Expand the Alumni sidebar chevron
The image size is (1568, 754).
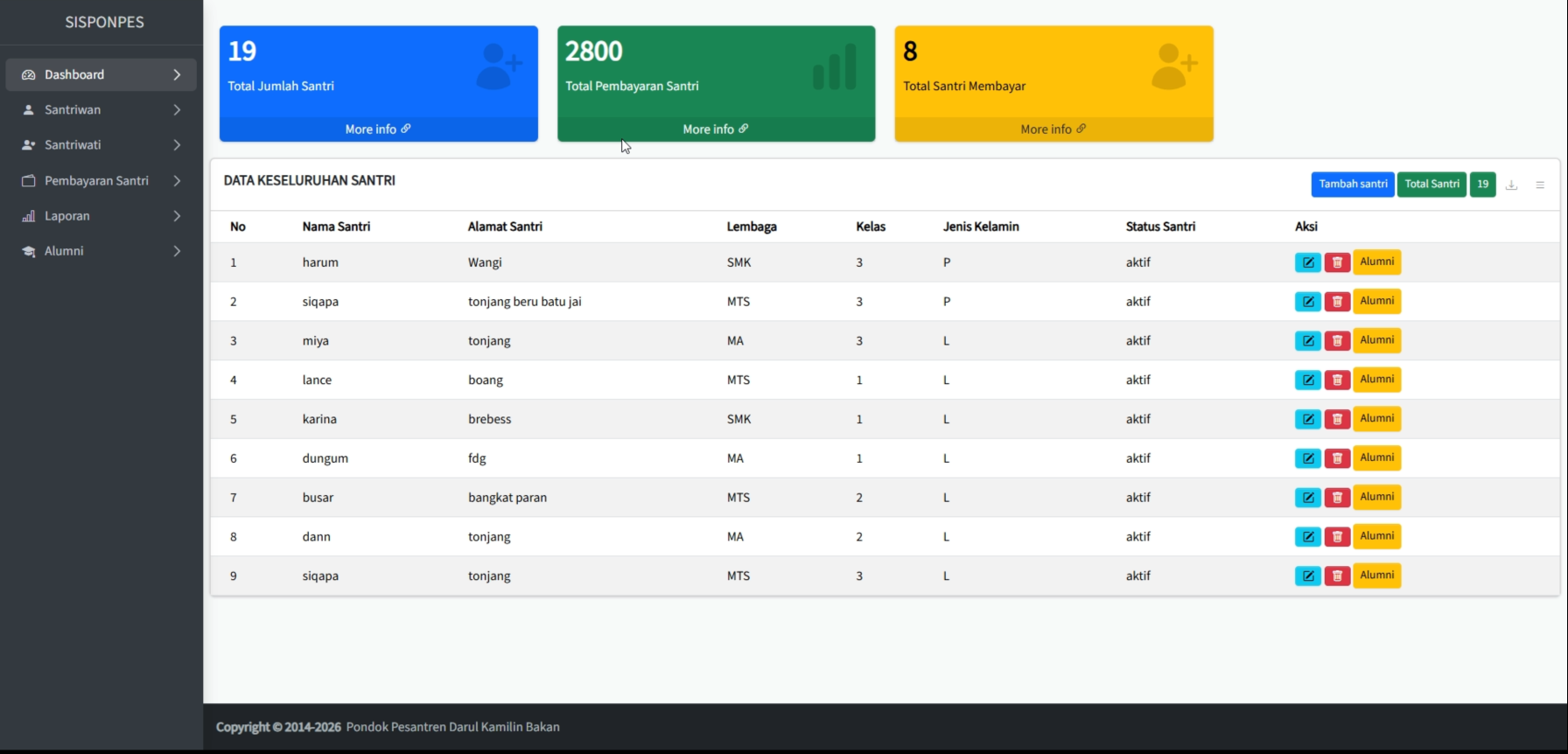coord(177,251)
